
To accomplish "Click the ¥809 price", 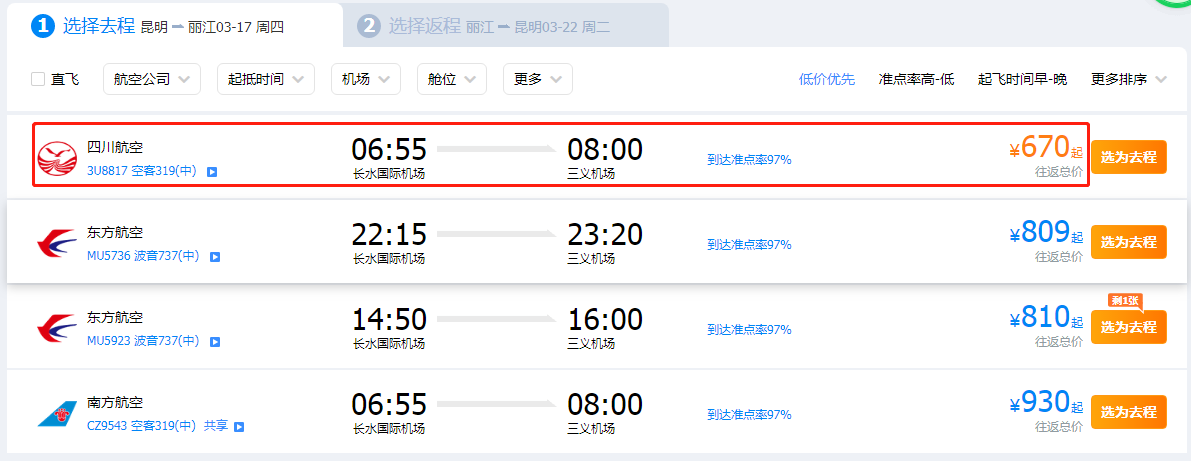I will coord(1046,232).
